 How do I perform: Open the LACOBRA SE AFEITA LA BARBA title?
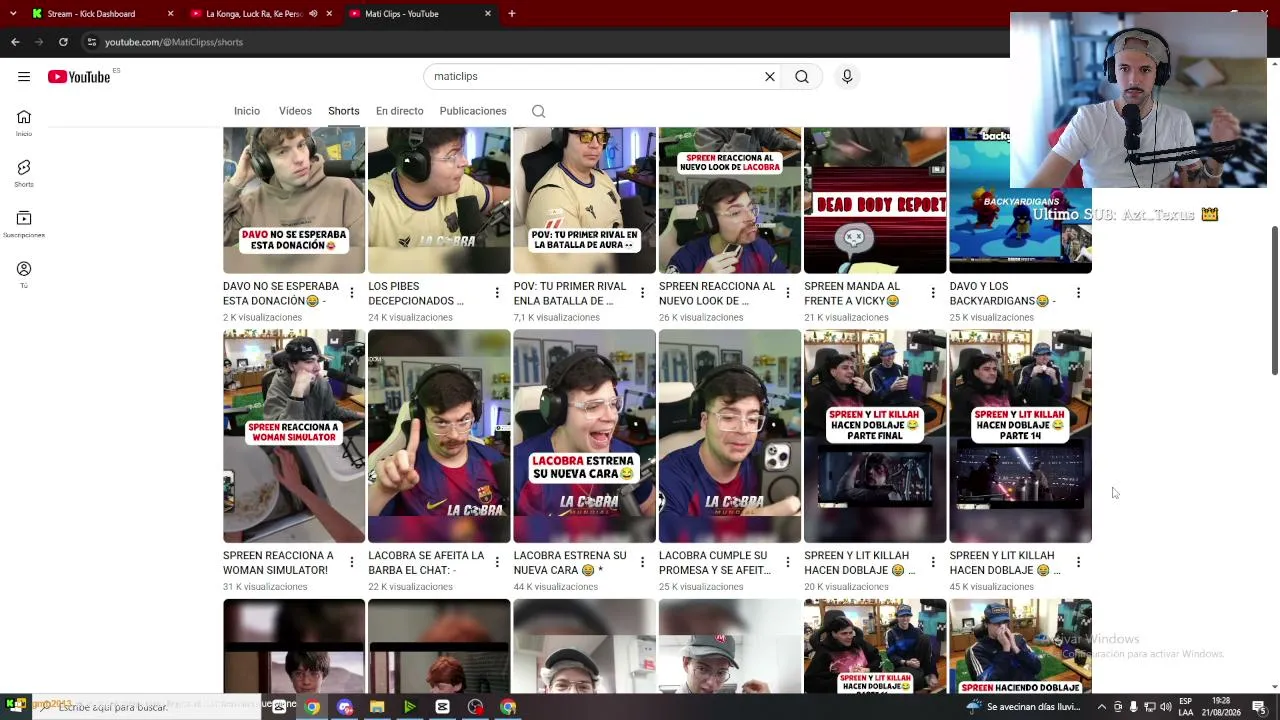(x=426, y=563)
